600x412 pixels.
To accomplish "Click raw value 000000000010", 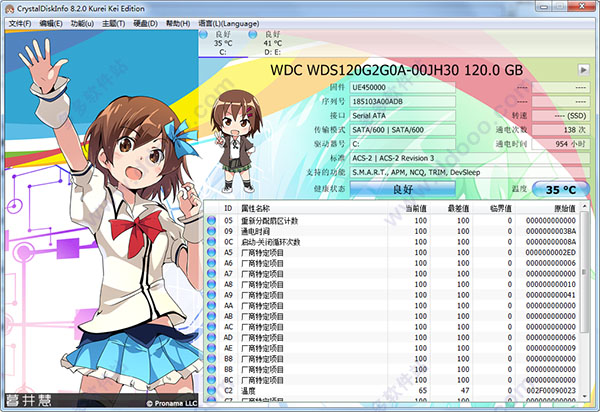I will pos(551,284).
